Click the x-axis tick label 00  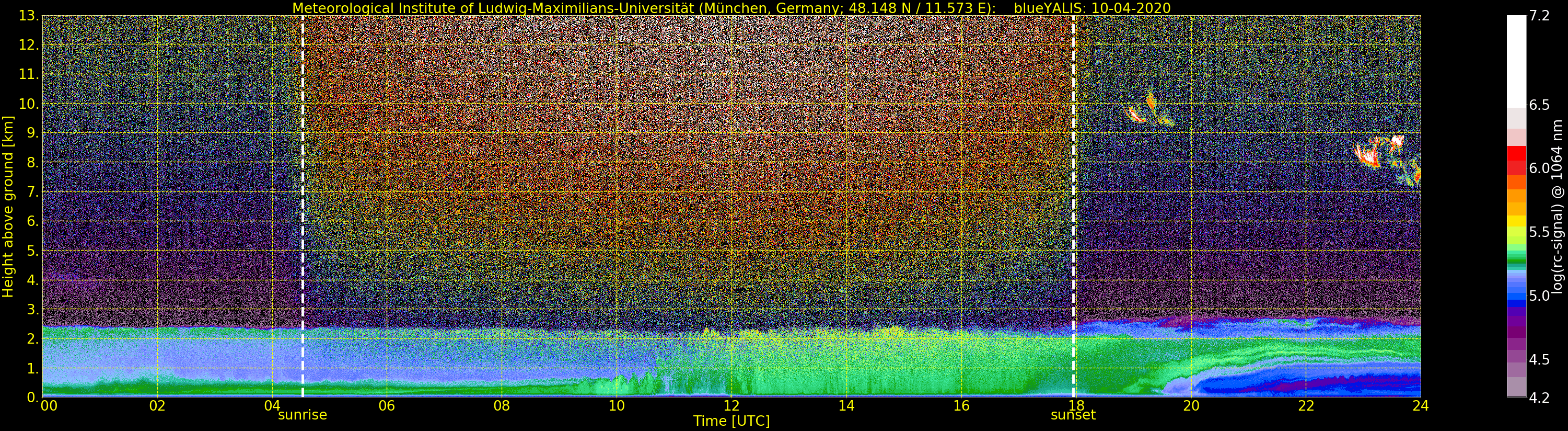[49, 406]
